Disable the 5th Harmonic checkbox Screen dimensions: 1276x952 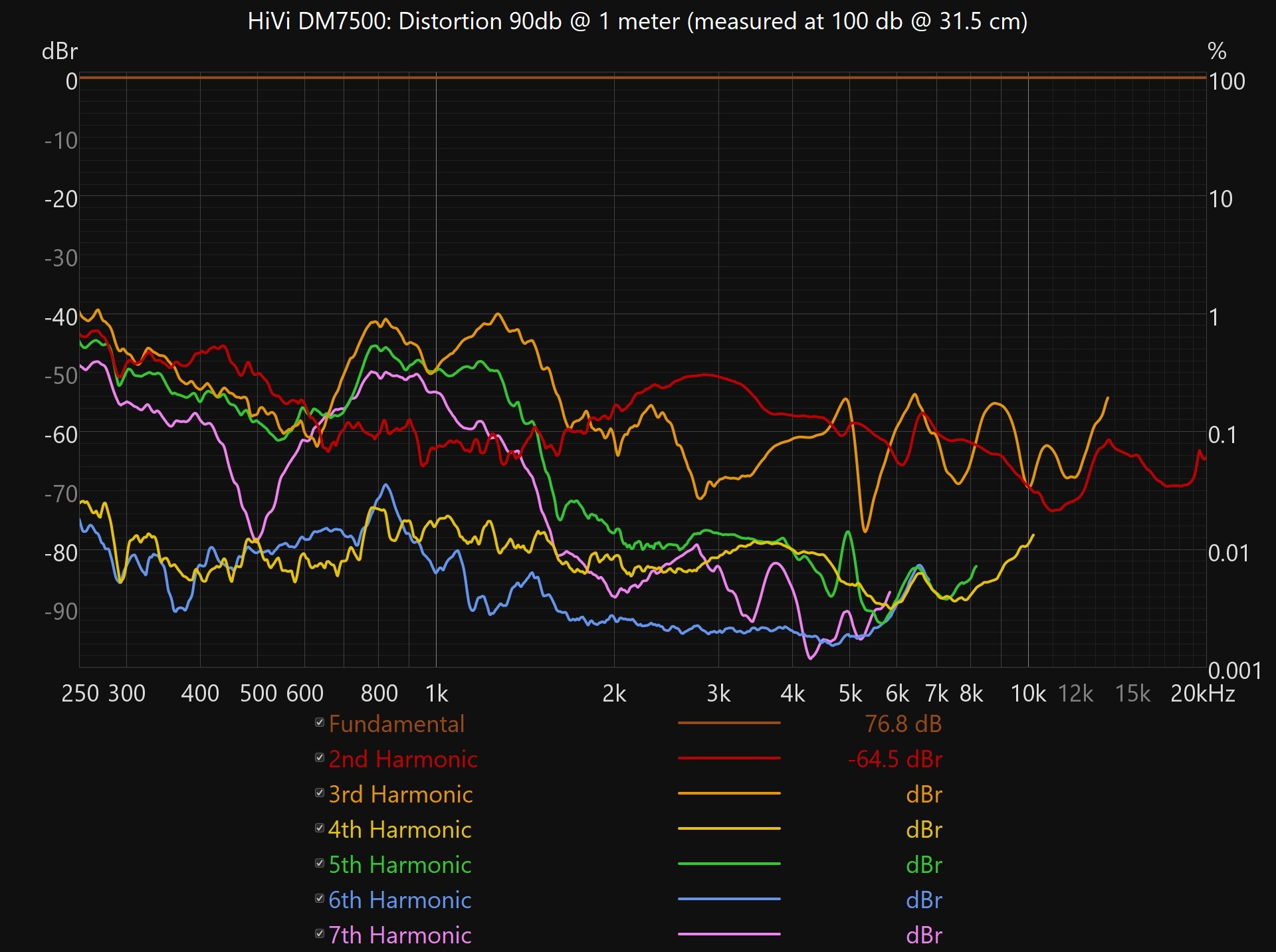pos(320,863)
